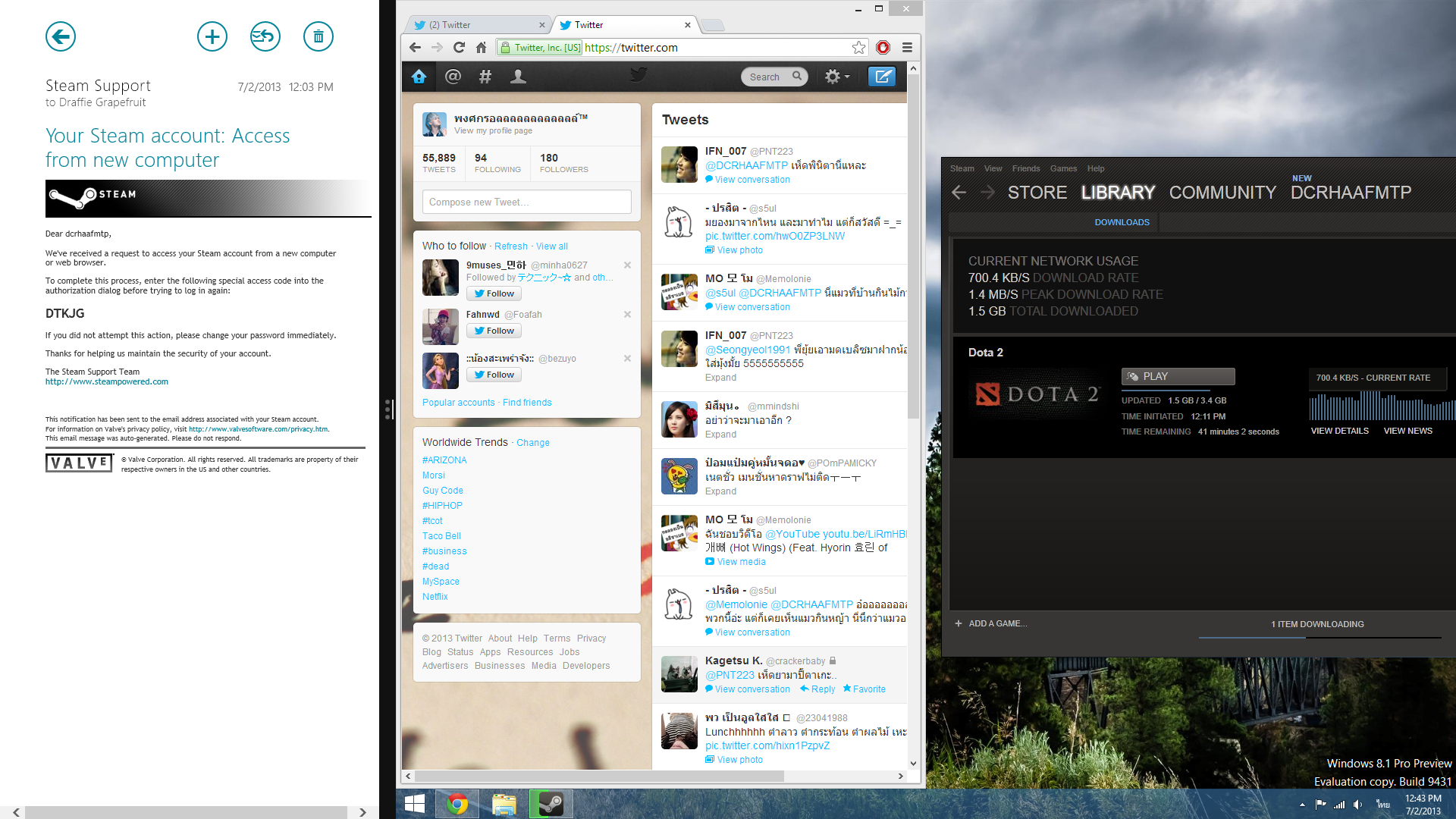Favorite the Kagetsu K. tweet
1456x819 pixels.
(864, 689)
